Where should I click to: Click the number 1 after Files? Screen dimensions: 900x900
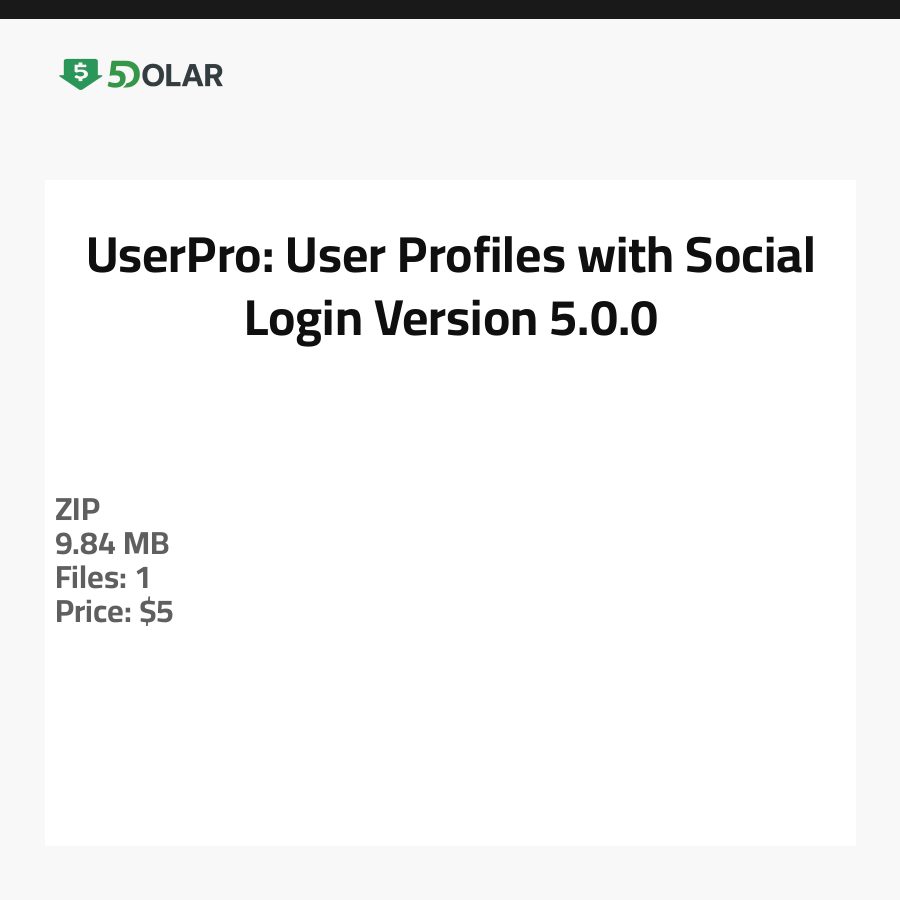click(142, 578)
